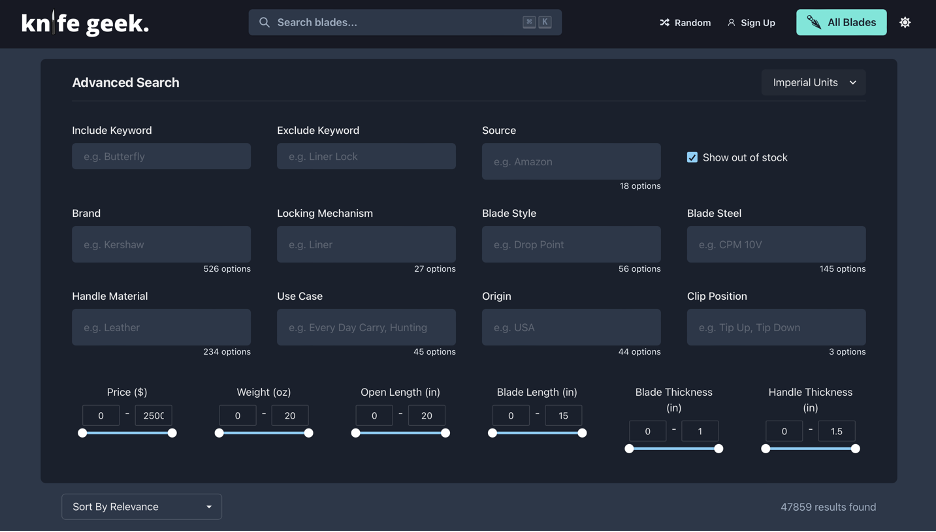
Task: Click the Weight maximum slider handle
Action: tap(309, 433)
